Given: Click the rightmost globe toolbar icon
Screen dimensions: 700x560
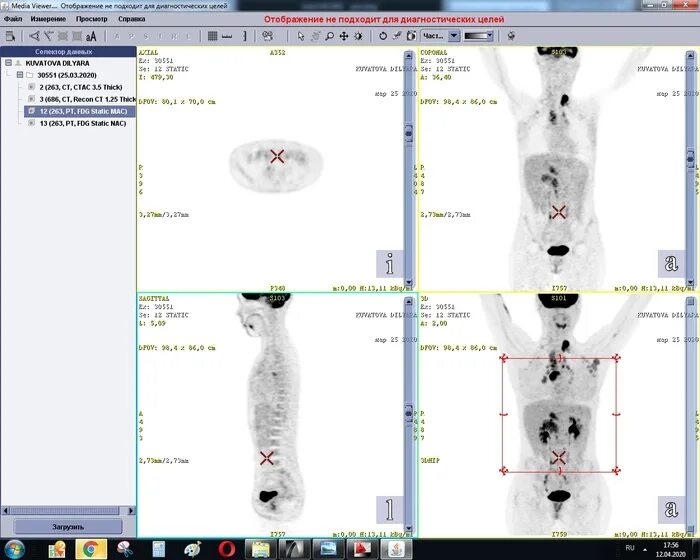Looking at the screenshot, I should pos(512,36).
